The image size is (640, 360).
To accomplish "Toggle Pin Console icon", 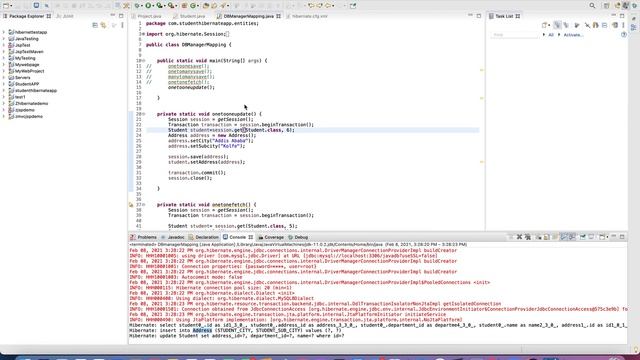I will point(582,237).
